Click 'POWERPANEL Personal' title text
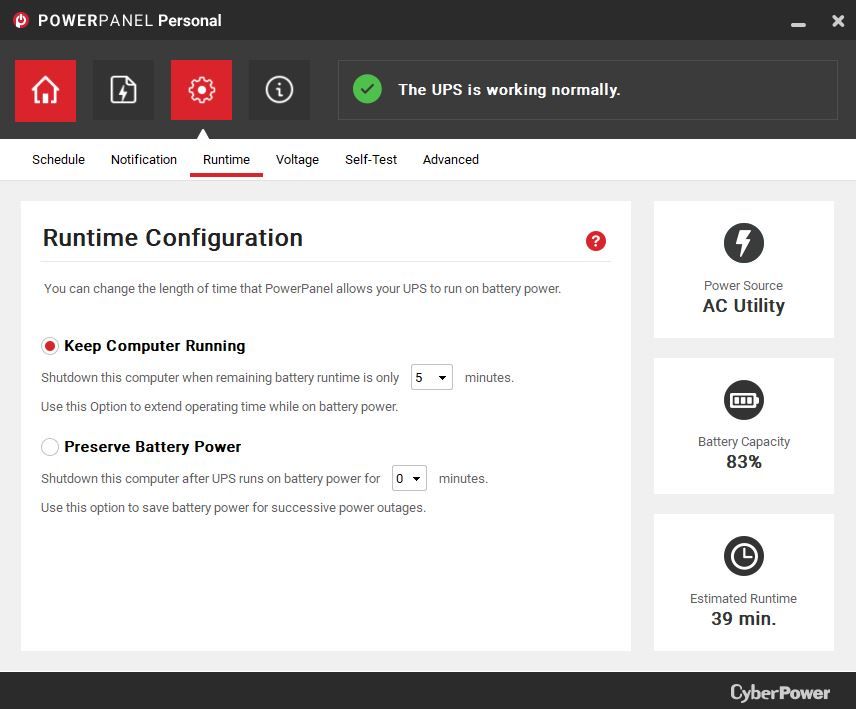Viewport: 856px width, 709px height. (x=129, y=21)
